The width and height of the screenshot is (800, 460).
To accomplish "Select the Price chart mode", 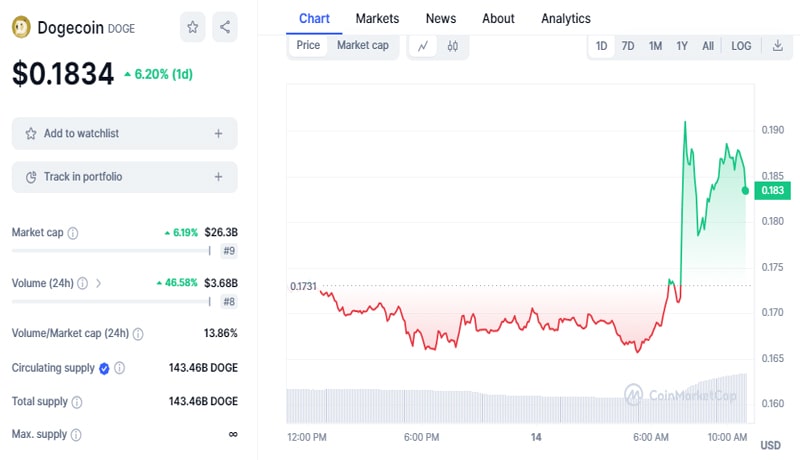I will click(308, 45).
